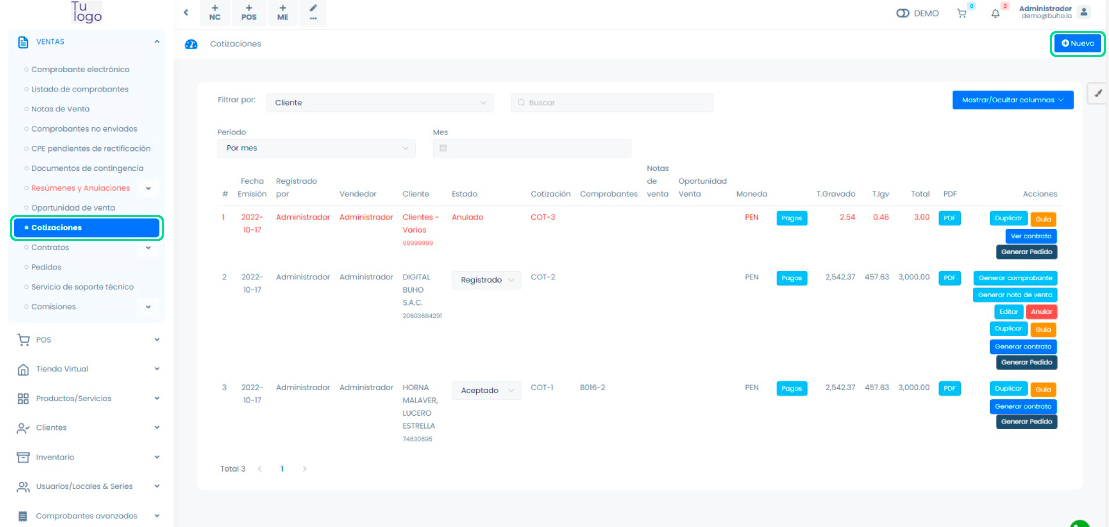This screenshot has width=1109, height=527.
Task: Open the paintbrush theme settings icon
Action: [1097, 93]
